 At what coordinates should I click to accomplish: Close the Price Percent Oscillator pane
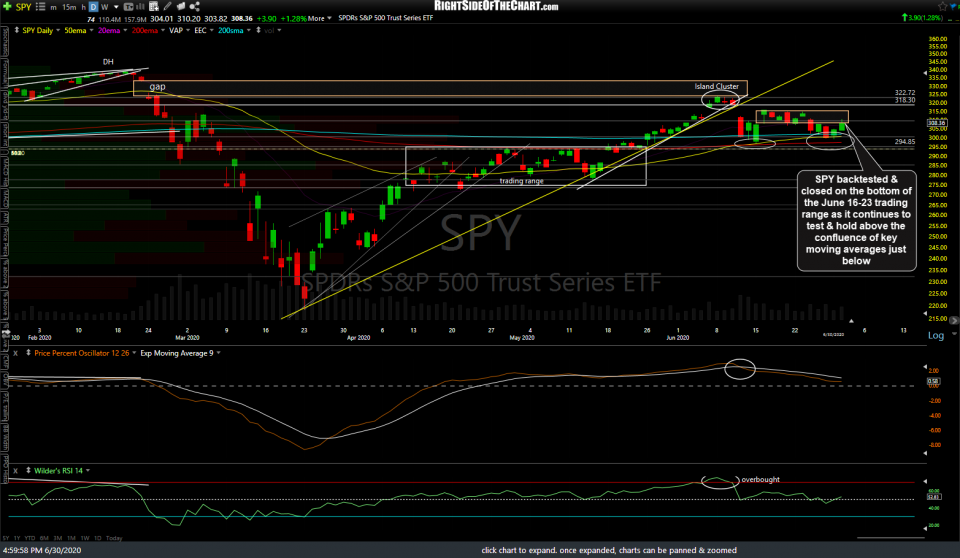(x=16, y=353)
